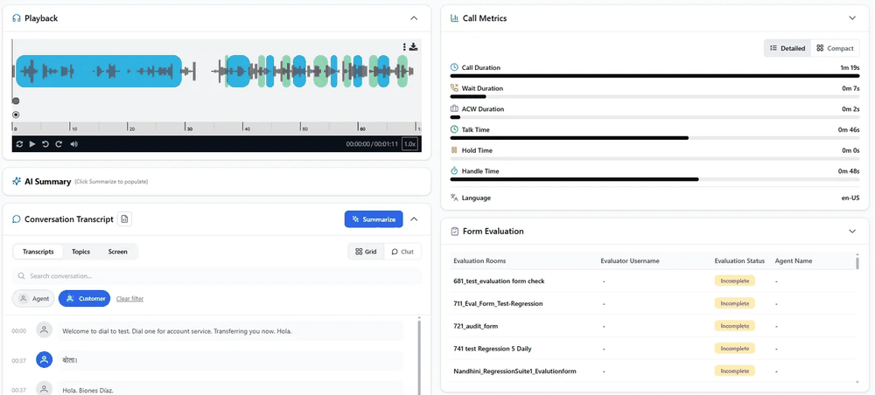Switch metrics to Detailed view
The image size is (875, 395).
(x=787, y=48)
